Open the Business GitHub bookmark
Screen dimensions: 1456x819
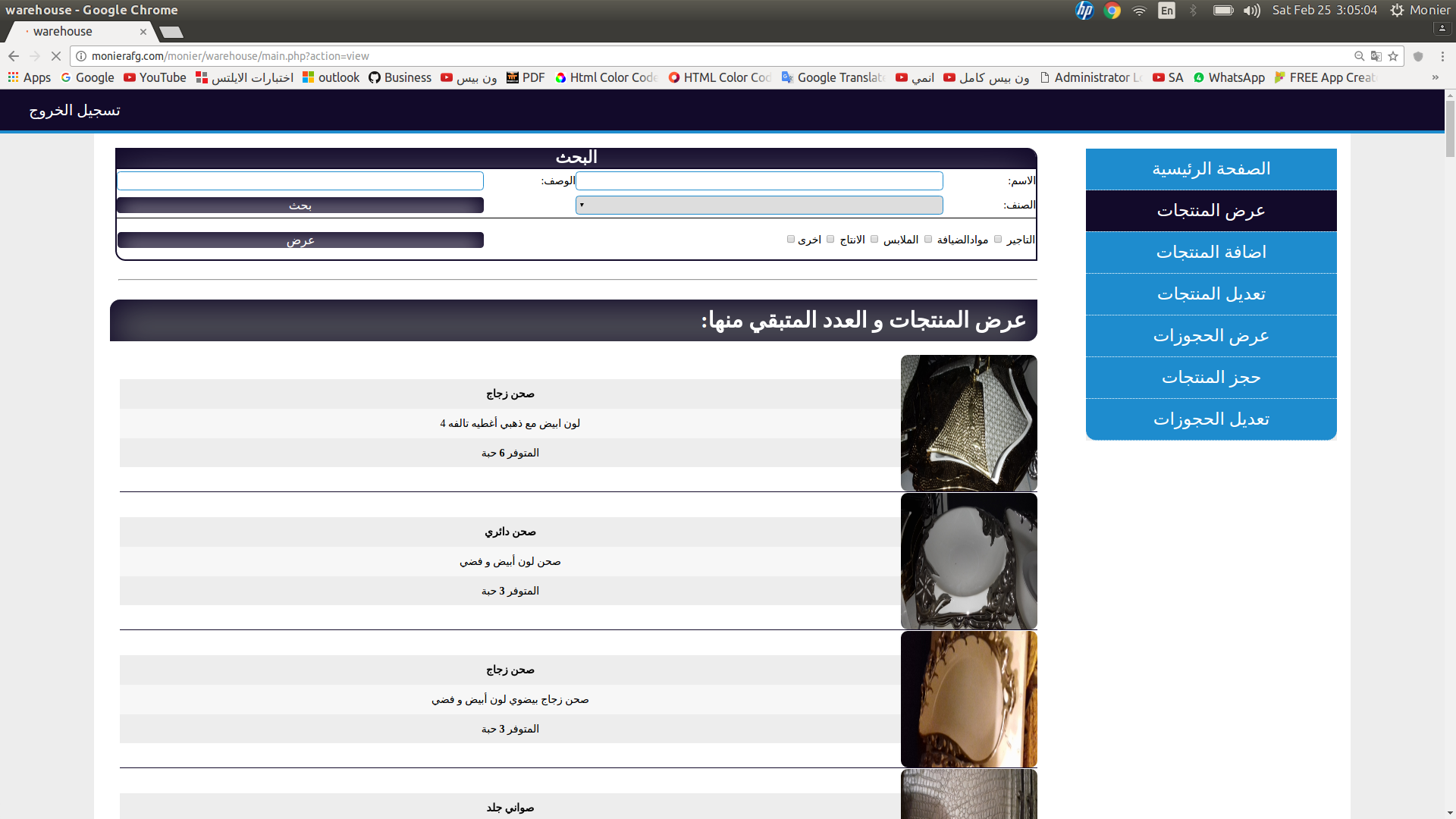[400, 77]
